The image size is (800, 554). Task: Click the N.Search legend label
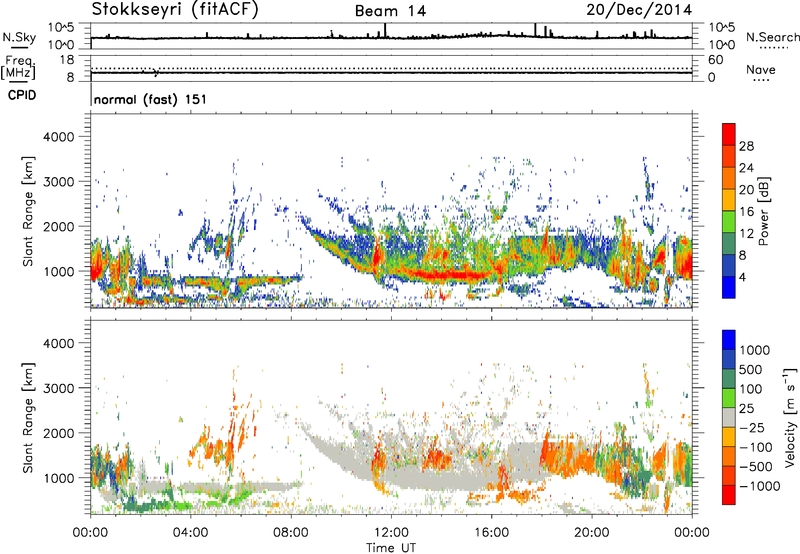[x=773, y=37]
